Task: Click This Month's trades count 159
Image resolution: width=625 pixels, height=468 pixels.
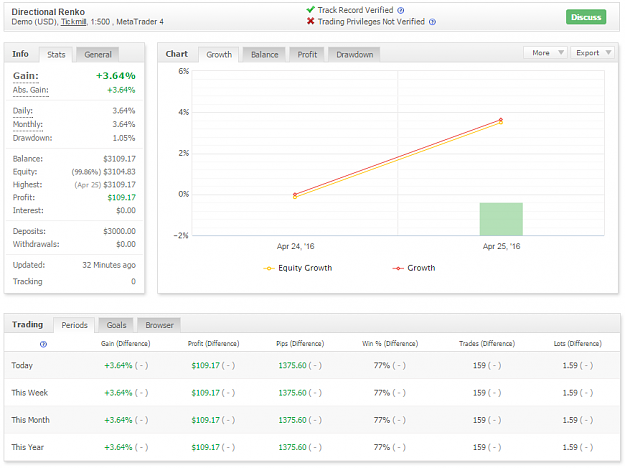Action: click(479, 420)
